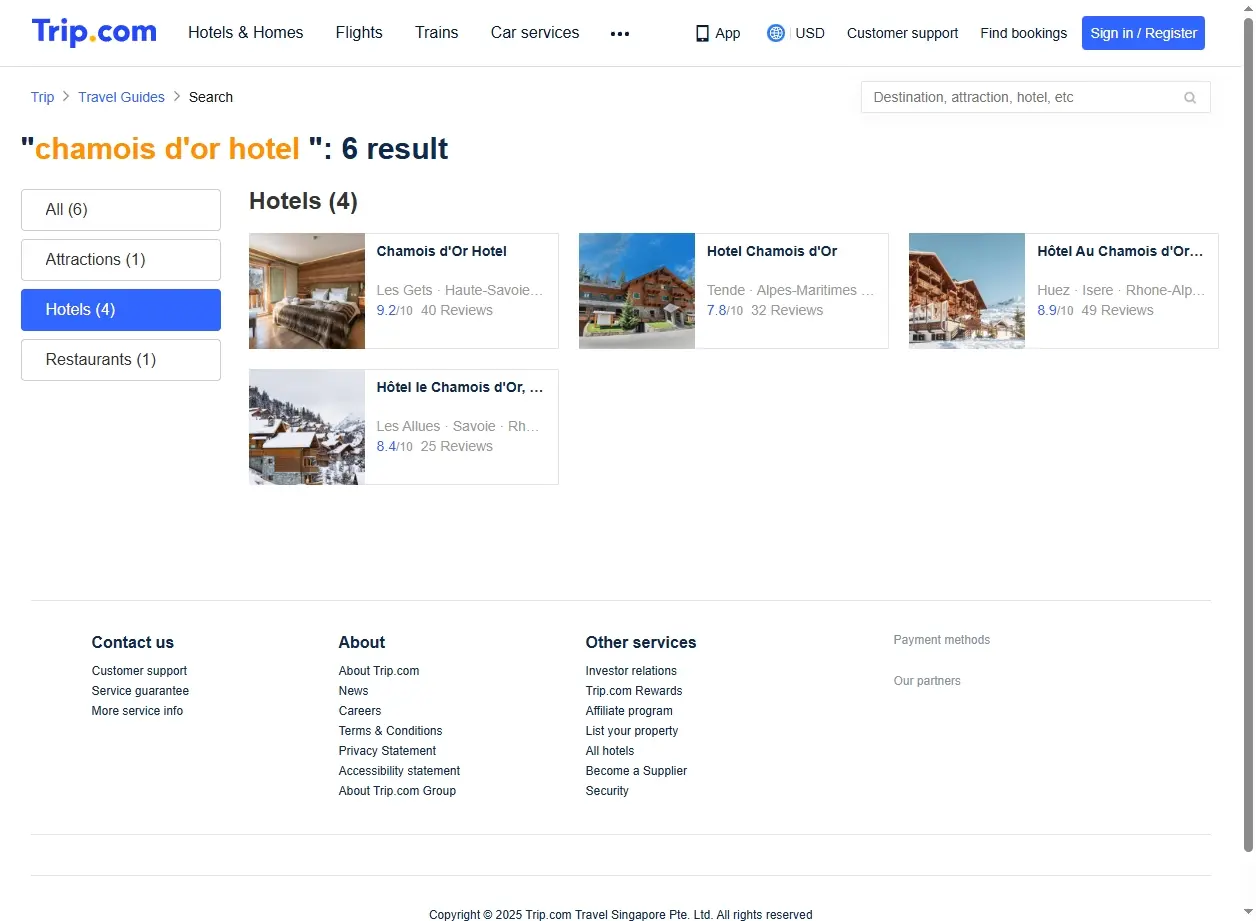Open Hotel Chamois d'Or chalet thumbnail
The width and height of the screenshot is (1256, 921).
tap(637, 291)
